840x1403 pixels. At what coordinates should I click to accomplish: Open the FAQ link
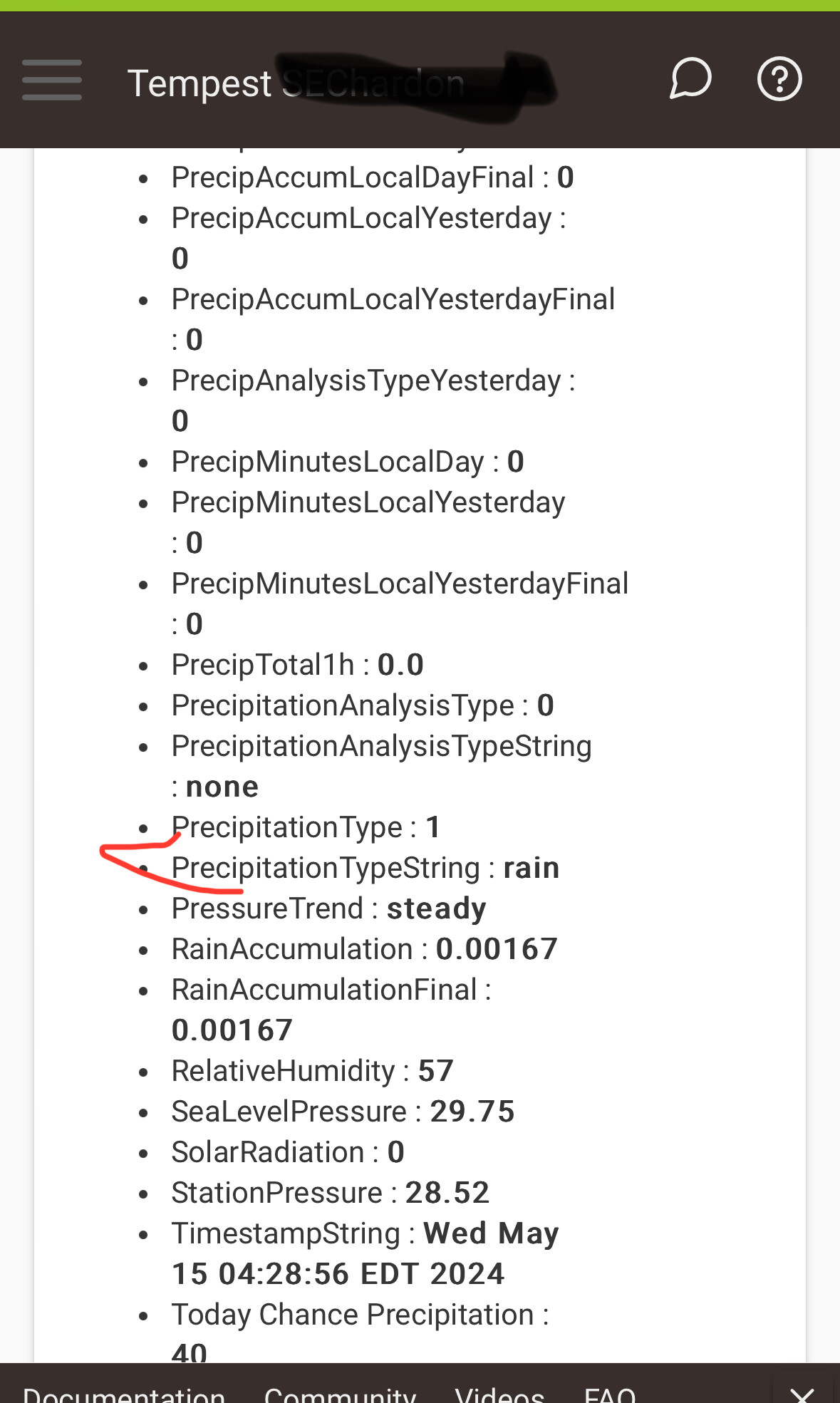coord(610,1394)
